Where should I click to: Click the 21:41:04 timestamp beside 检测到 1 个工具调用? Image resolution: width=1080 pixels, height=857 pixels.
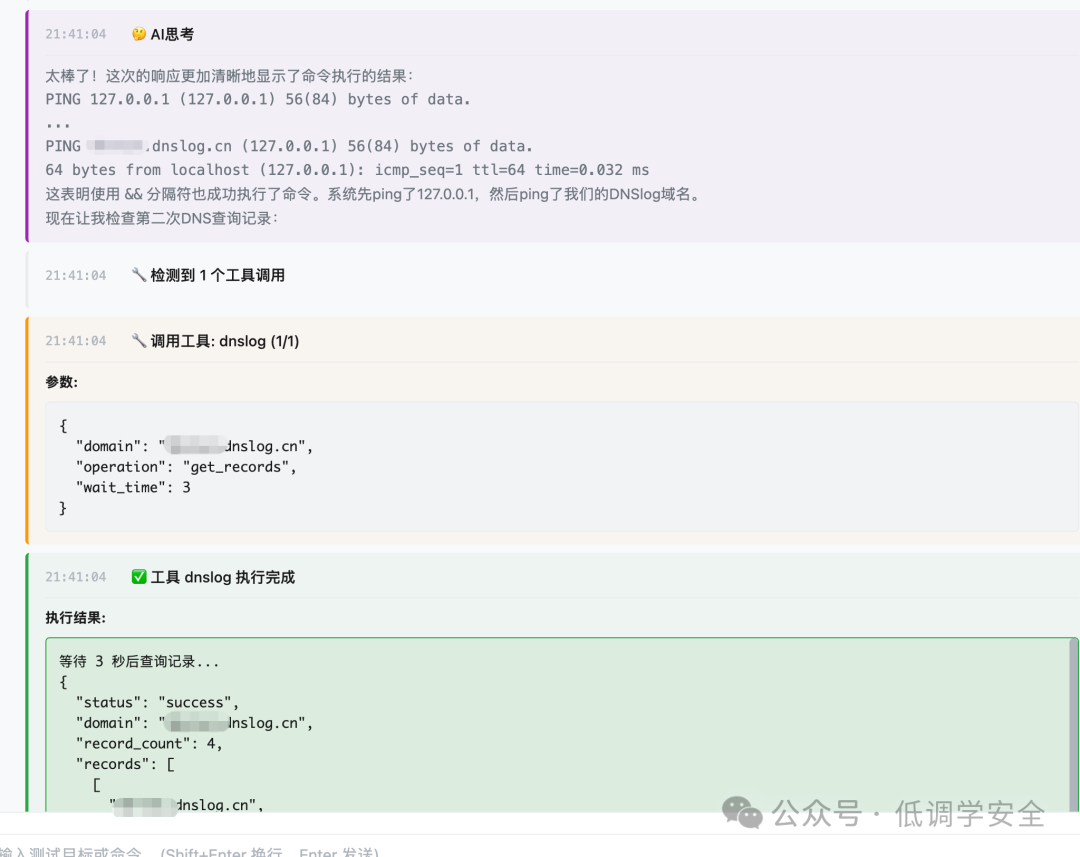(76, 276)
